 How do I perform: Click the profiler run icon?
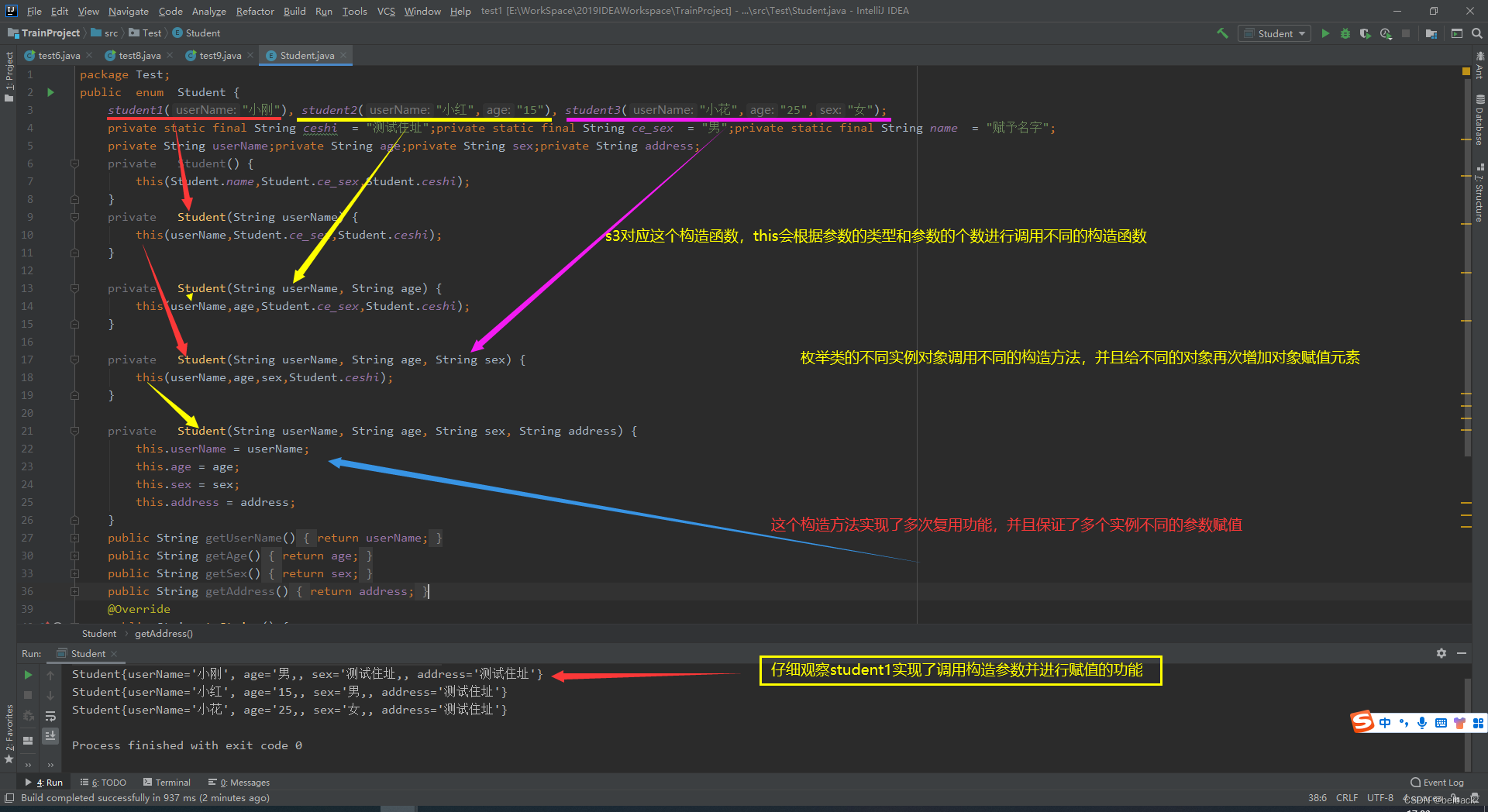click(x=1386, y=33)
